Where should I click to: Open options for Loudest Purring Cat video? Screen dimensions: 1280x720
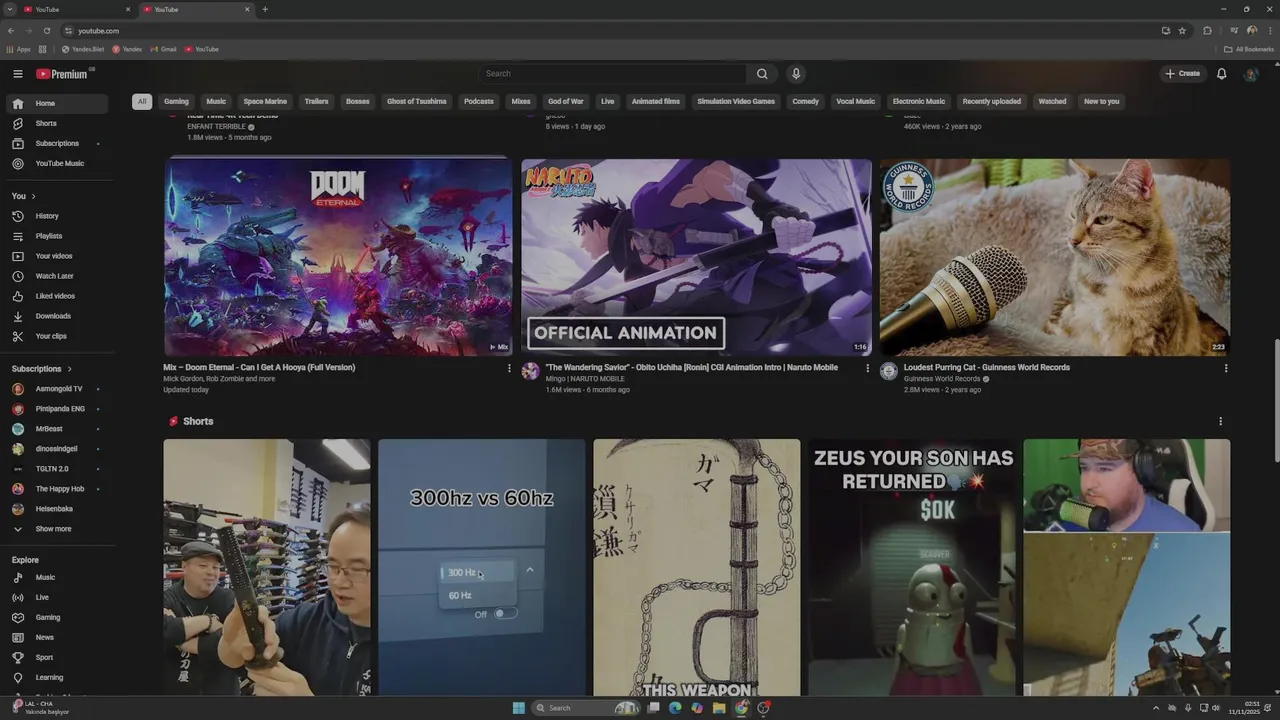pos(1225,368)
